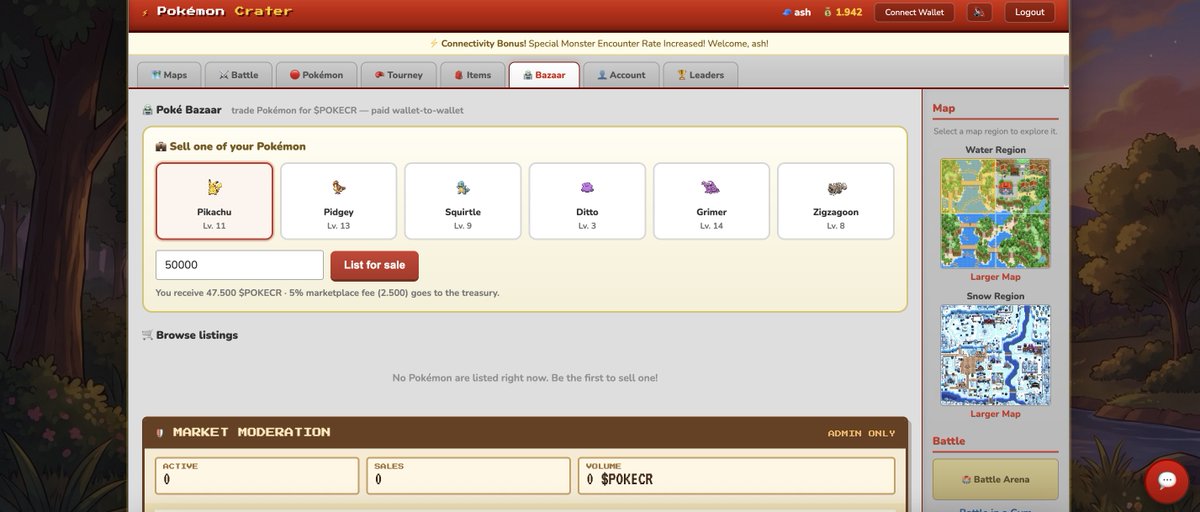Open the Items tab

tap(472, 75)
